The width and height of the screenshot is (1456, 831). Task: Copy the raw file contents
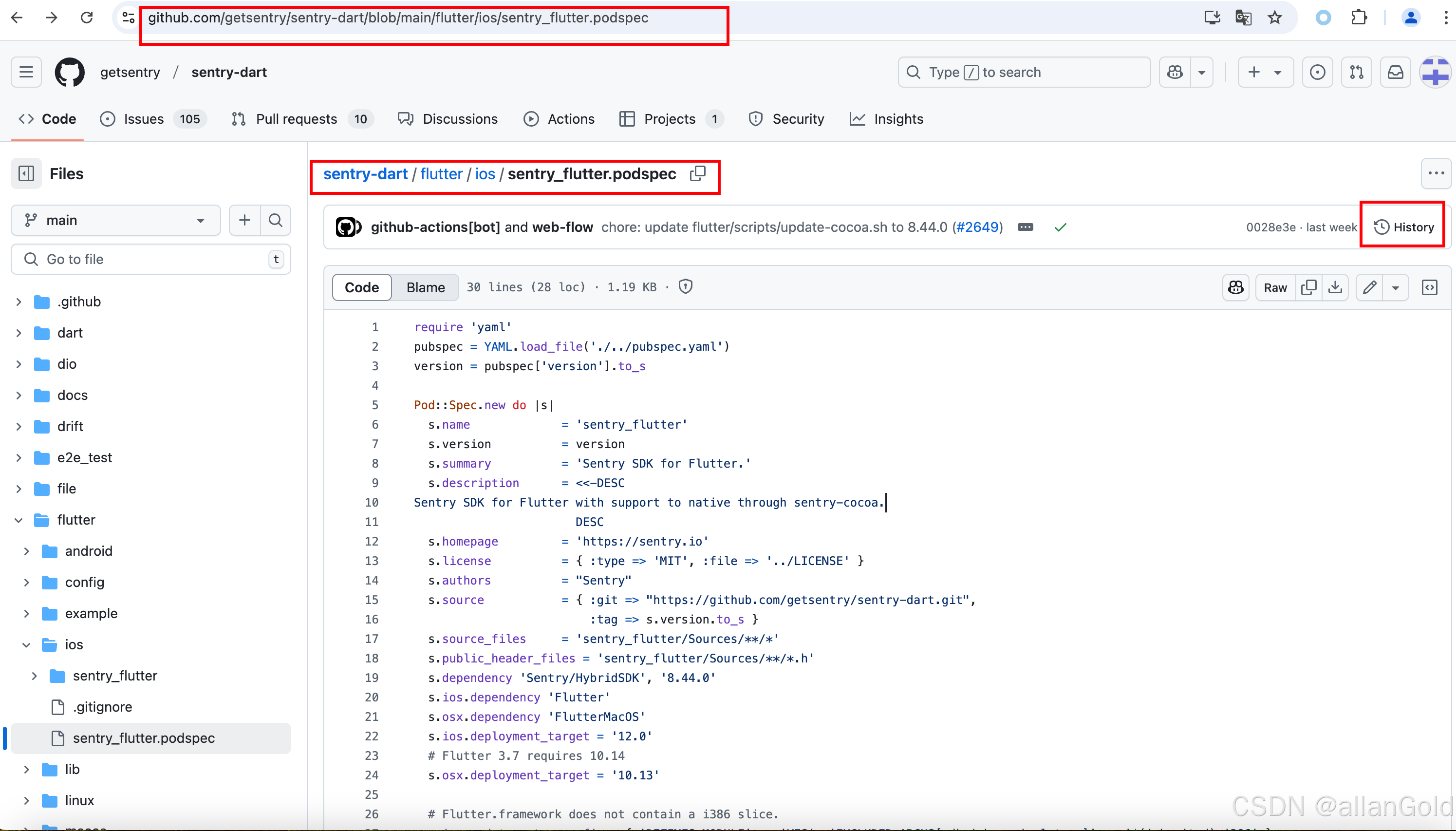coord(1308,287)
